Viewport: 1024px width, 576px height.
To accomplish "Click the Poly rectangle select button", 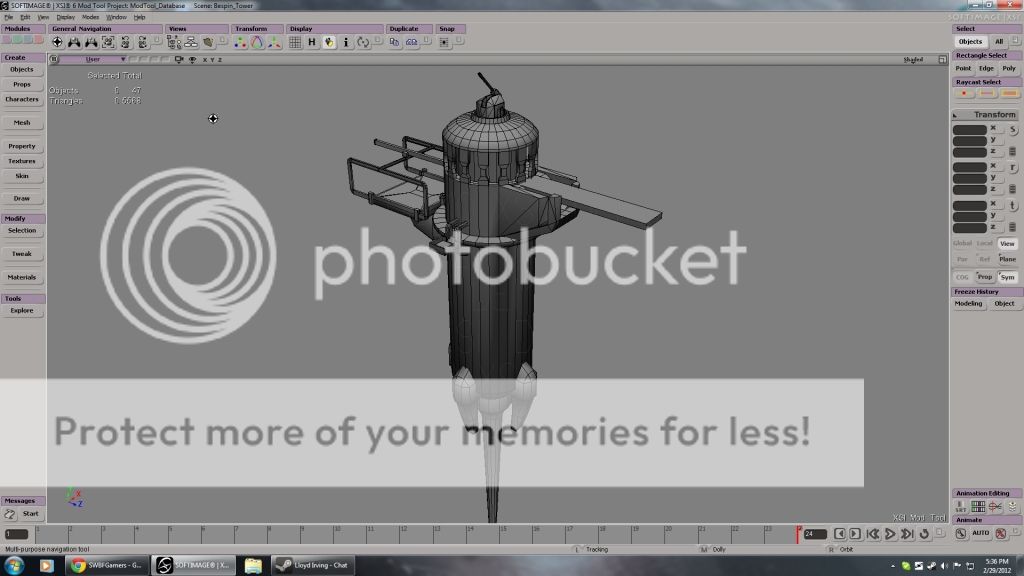I will coord(1009,69).
